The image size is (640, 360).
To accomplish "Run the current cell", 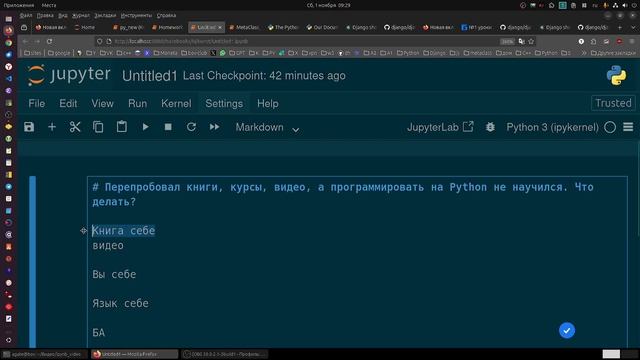I will coord(145,127).
